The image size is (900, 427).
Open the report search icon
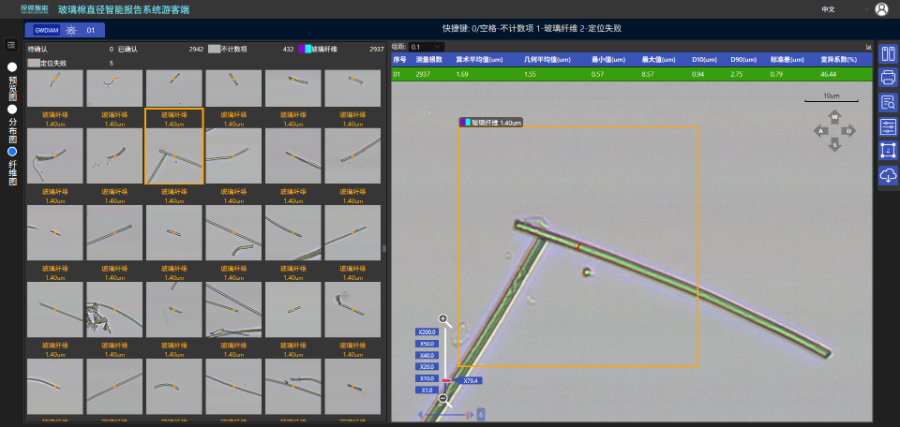point(888,102)
